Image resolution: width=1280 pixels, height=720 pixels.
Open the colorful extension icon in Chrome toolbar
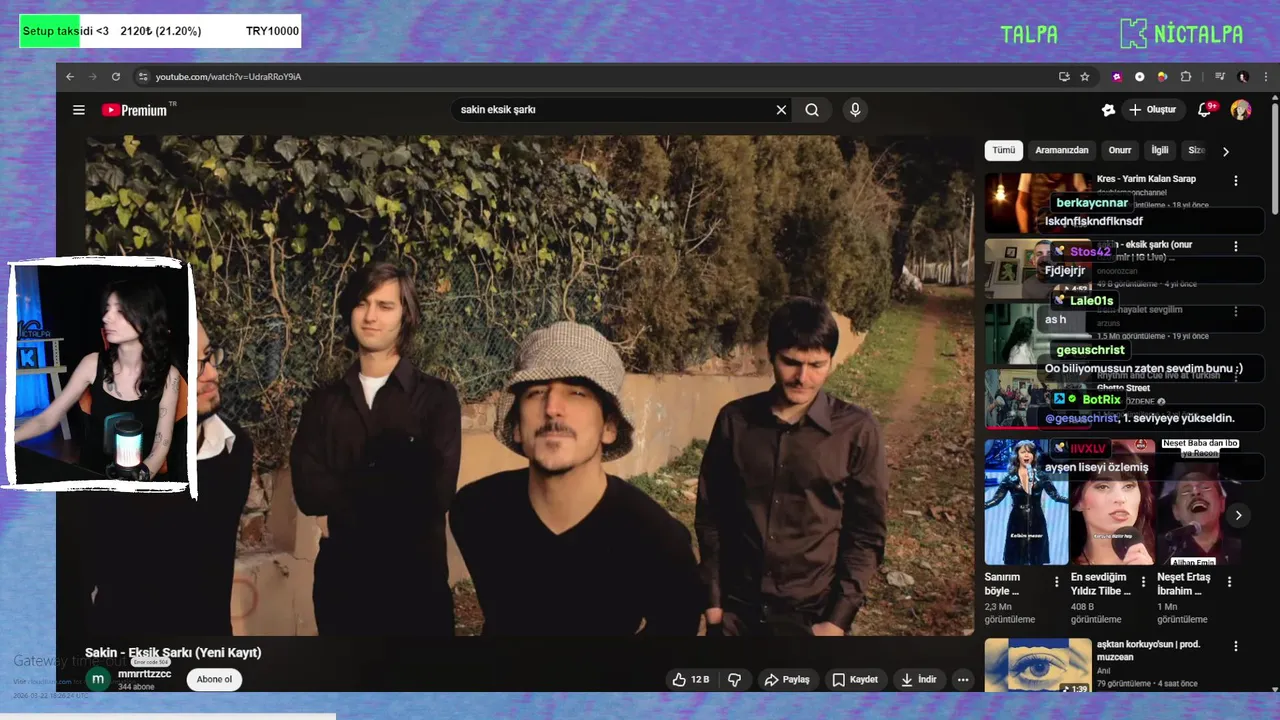(x=1162, y=77)
